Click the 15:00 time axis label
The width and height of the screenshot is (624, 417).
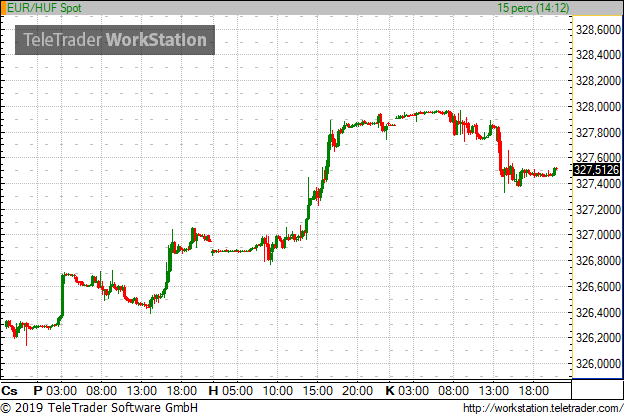[x=318, y=390]
